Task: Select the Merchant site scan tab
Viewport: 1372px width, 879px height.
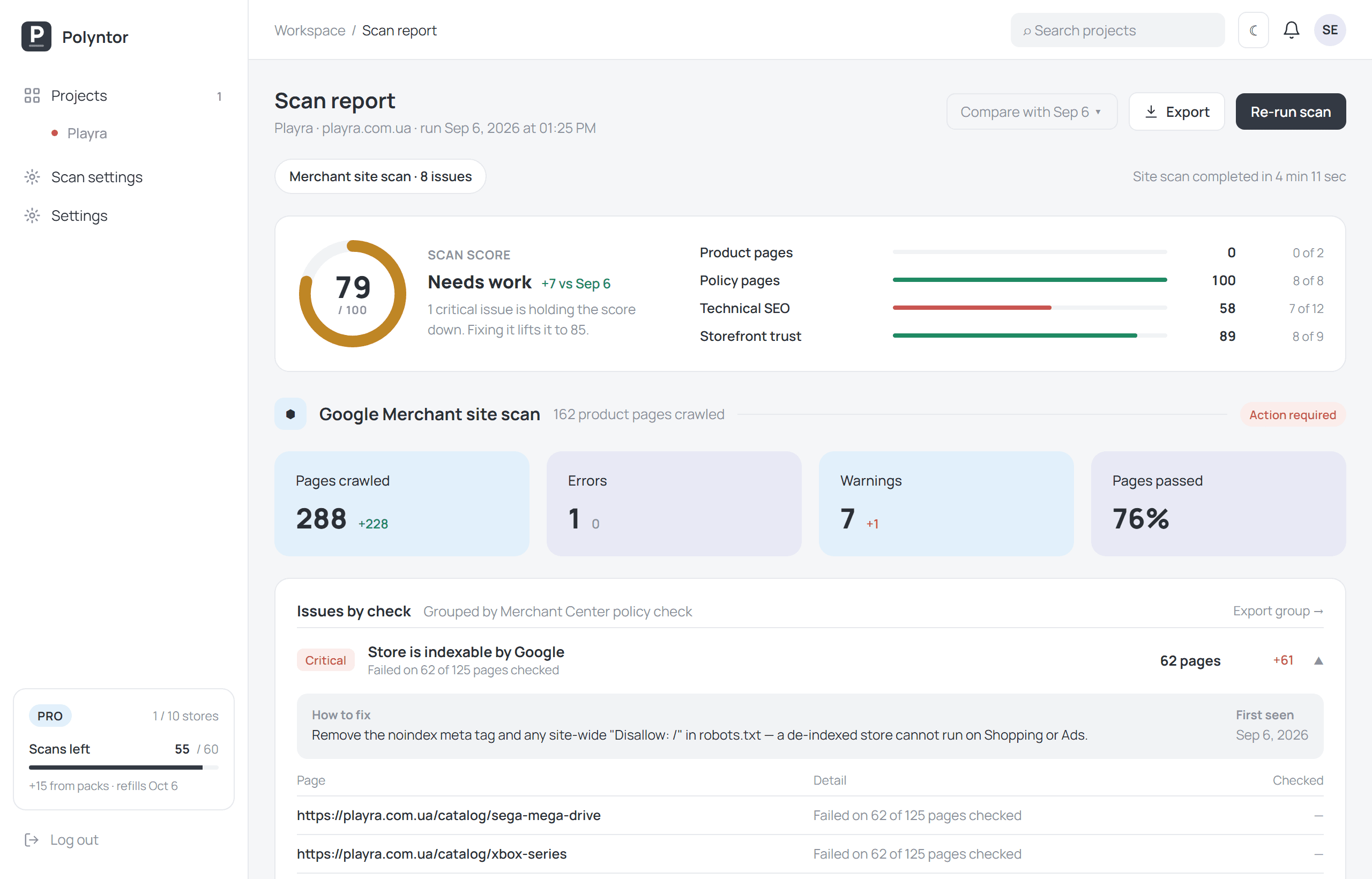Action: 380,176
